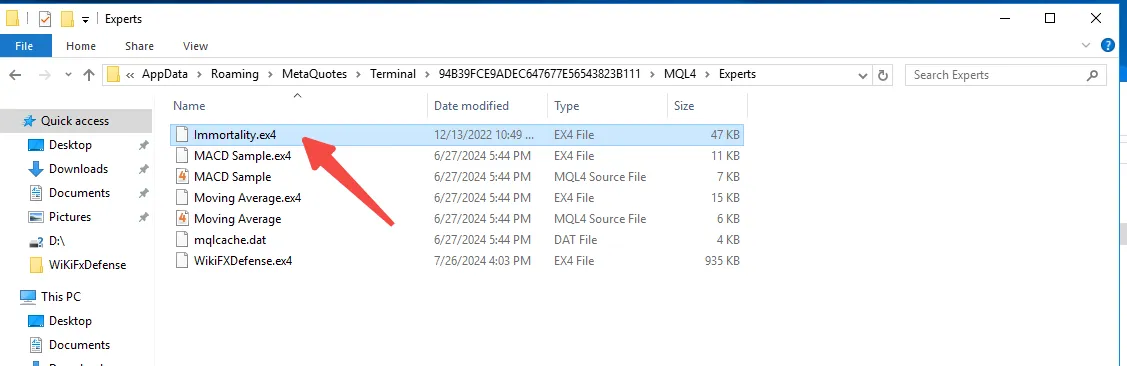The height and width of the screenshot is (366, 1127).
Task: Click the New folder quick access icon
Action: pyautogui.click(x=67, y=19)
